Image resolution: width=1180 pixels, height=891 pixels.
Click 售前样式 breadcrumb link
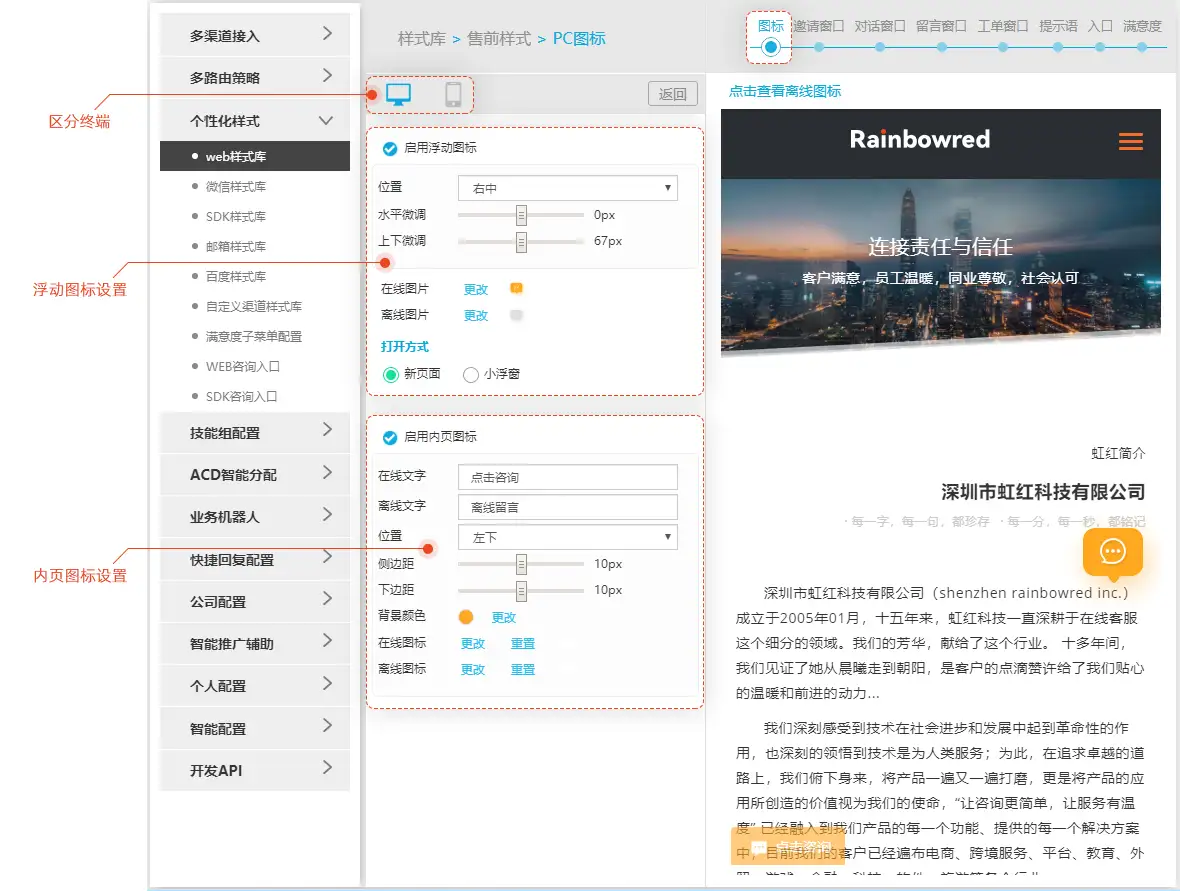pyautogui.click(x=499, y=38)
